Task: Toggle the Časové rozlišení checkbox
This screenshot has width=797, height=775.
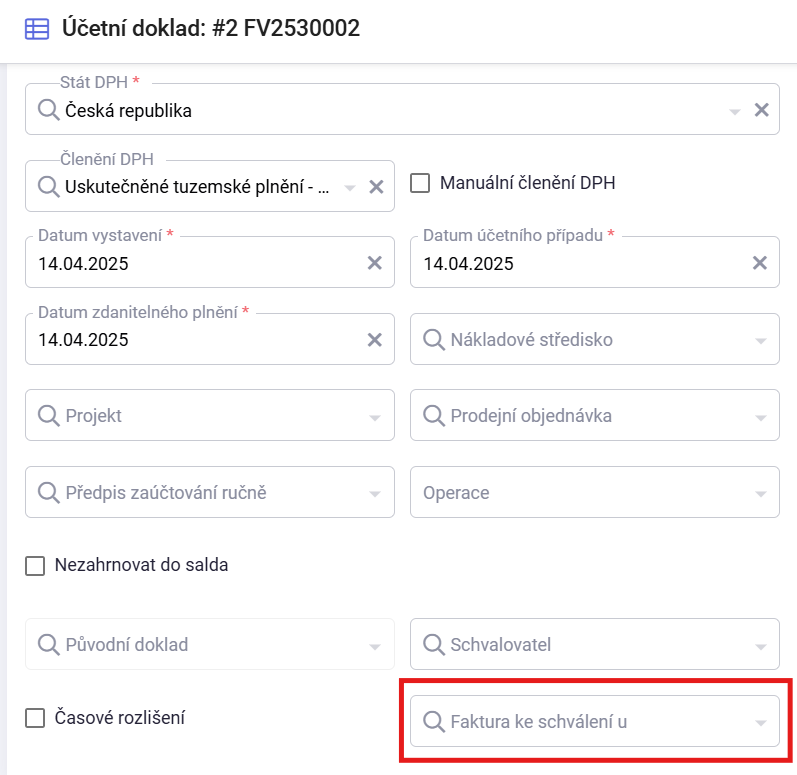Action: point(35,718)
